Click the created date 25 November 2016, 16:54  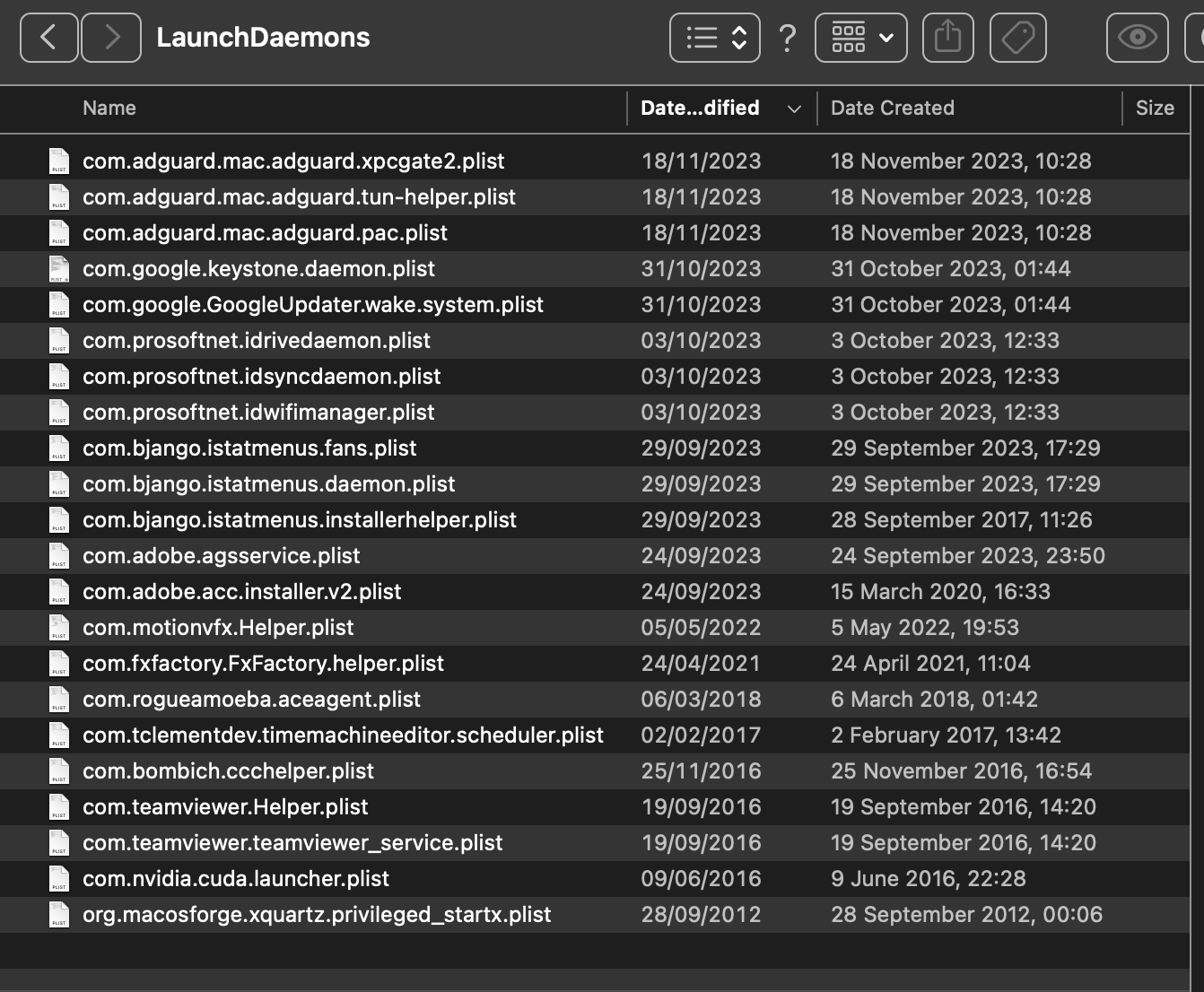coord(962,771)
